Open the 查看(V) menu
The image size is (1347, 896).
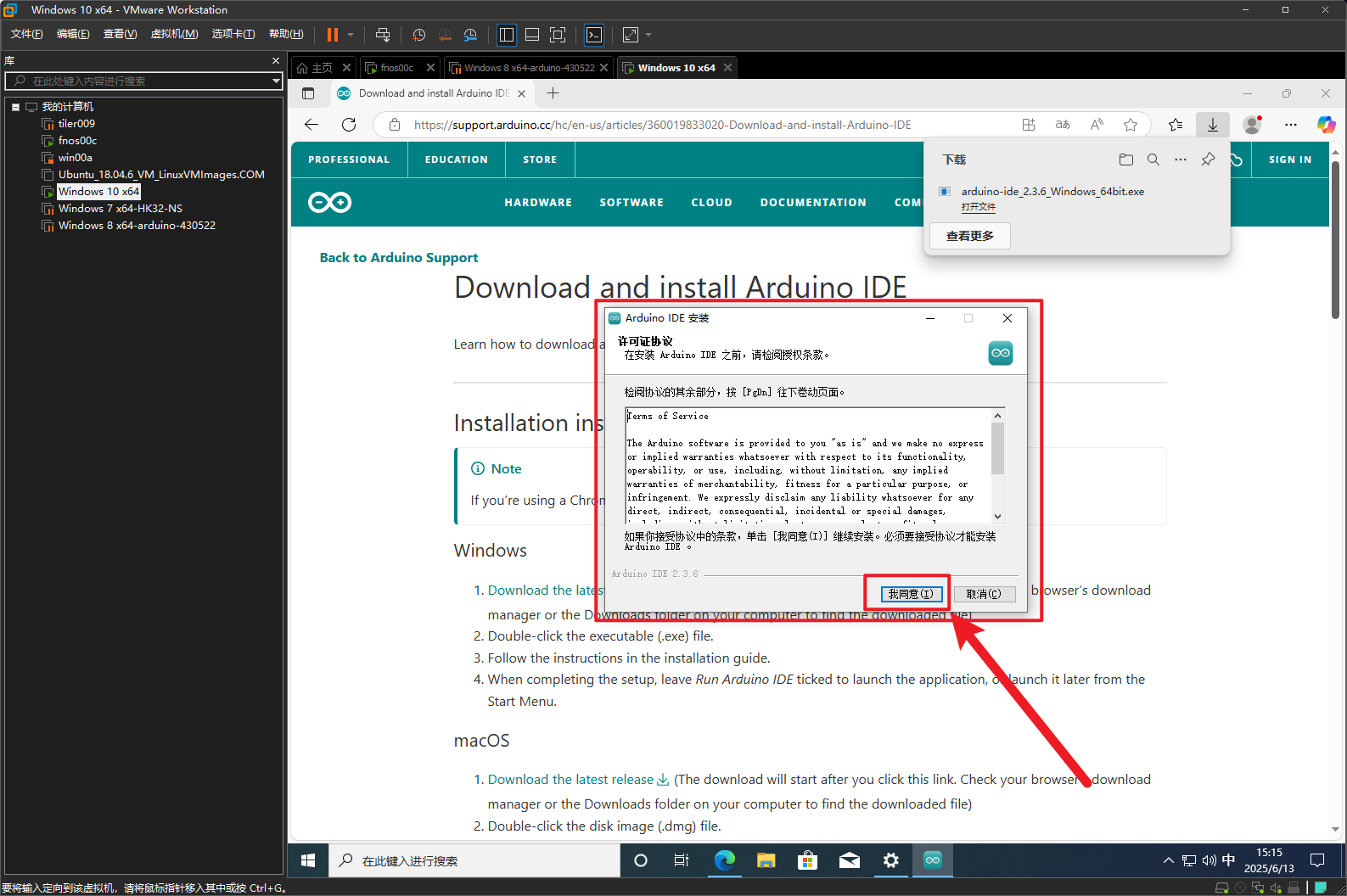(x=120, y=34)
